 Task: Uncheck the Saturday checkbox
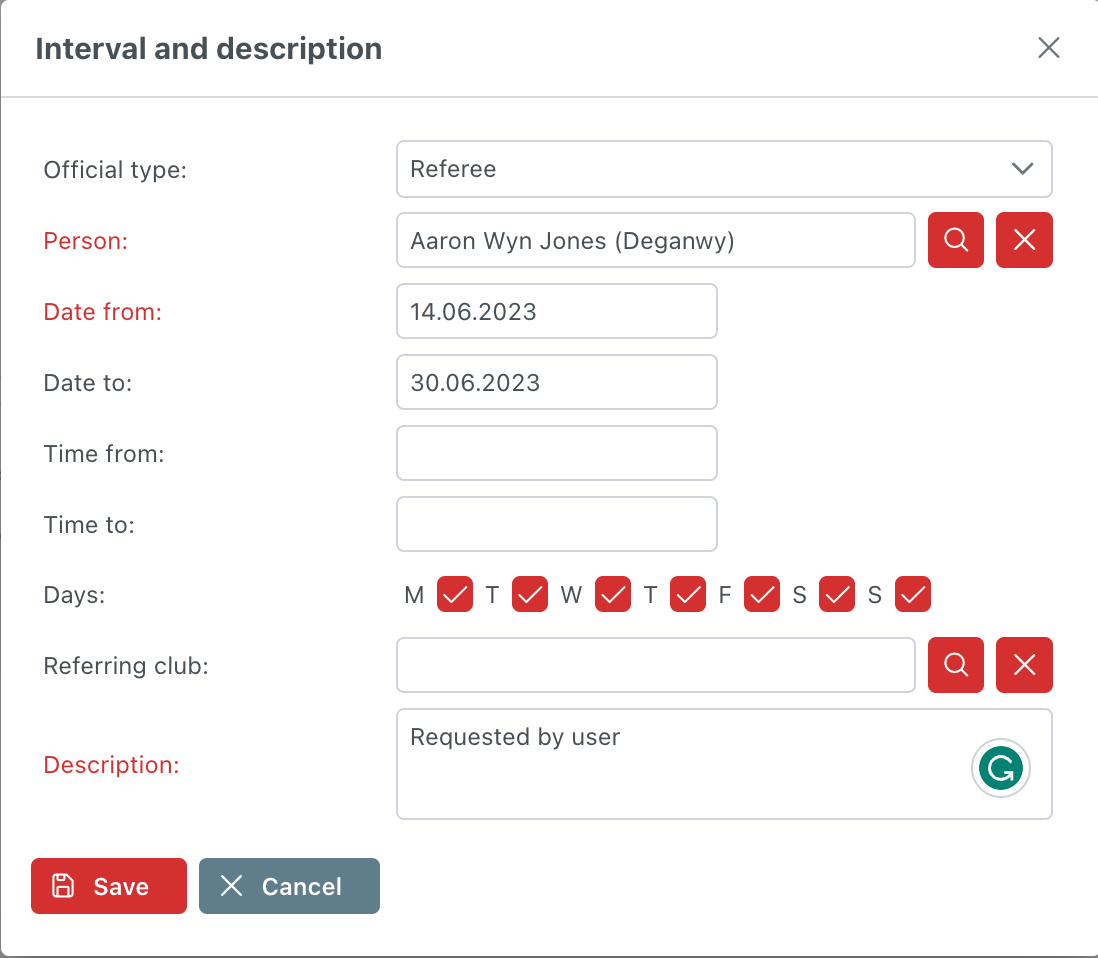[837, 595]
